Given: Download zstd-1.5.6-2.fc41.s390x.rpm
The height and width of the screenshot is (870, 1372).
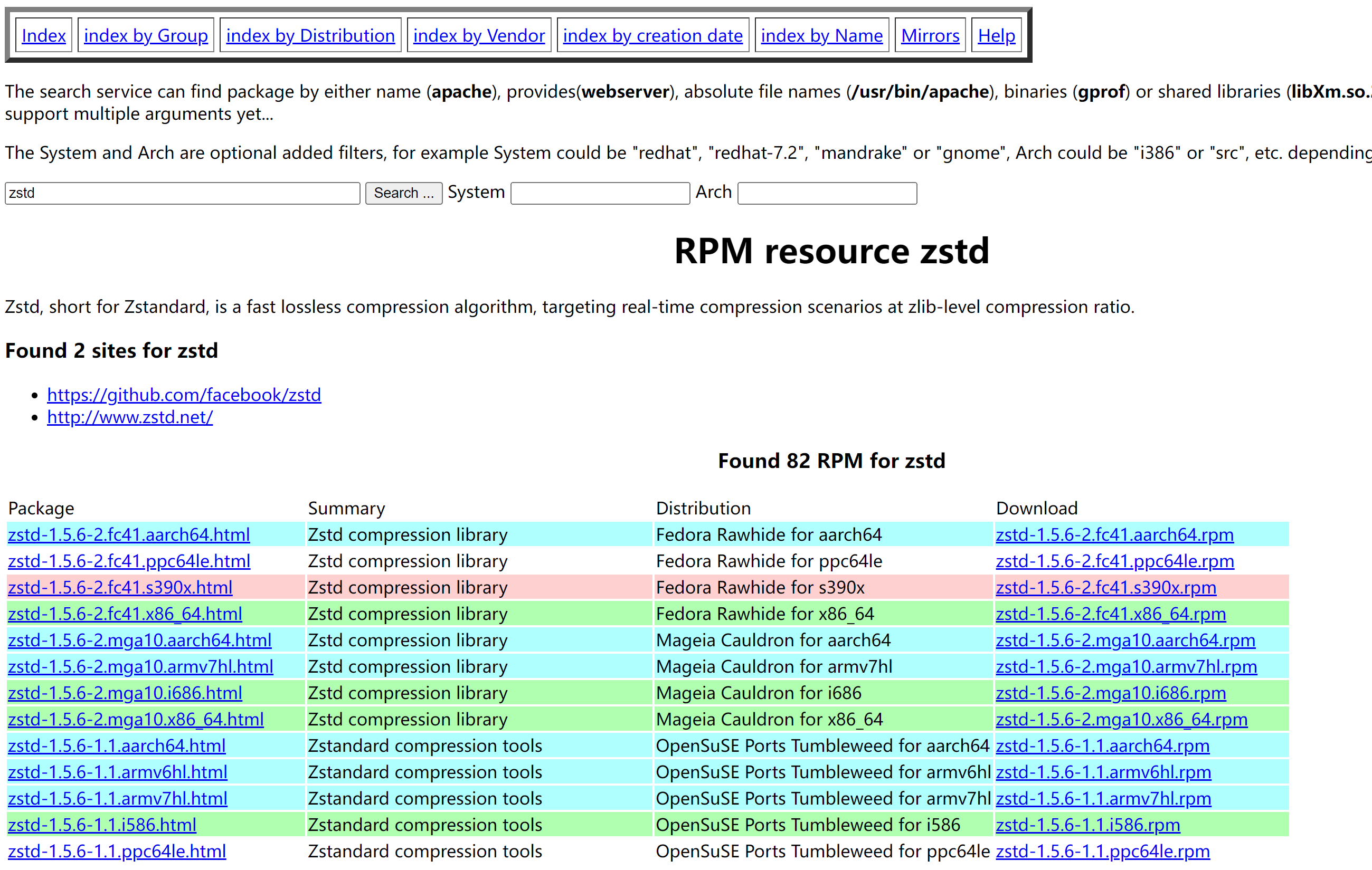Looking at the screenshot, I should tap(1106, 587).
